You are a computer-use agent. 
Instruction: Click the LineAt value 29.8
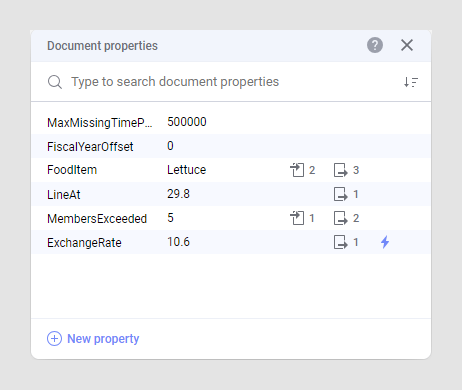[x=178, y=194]
